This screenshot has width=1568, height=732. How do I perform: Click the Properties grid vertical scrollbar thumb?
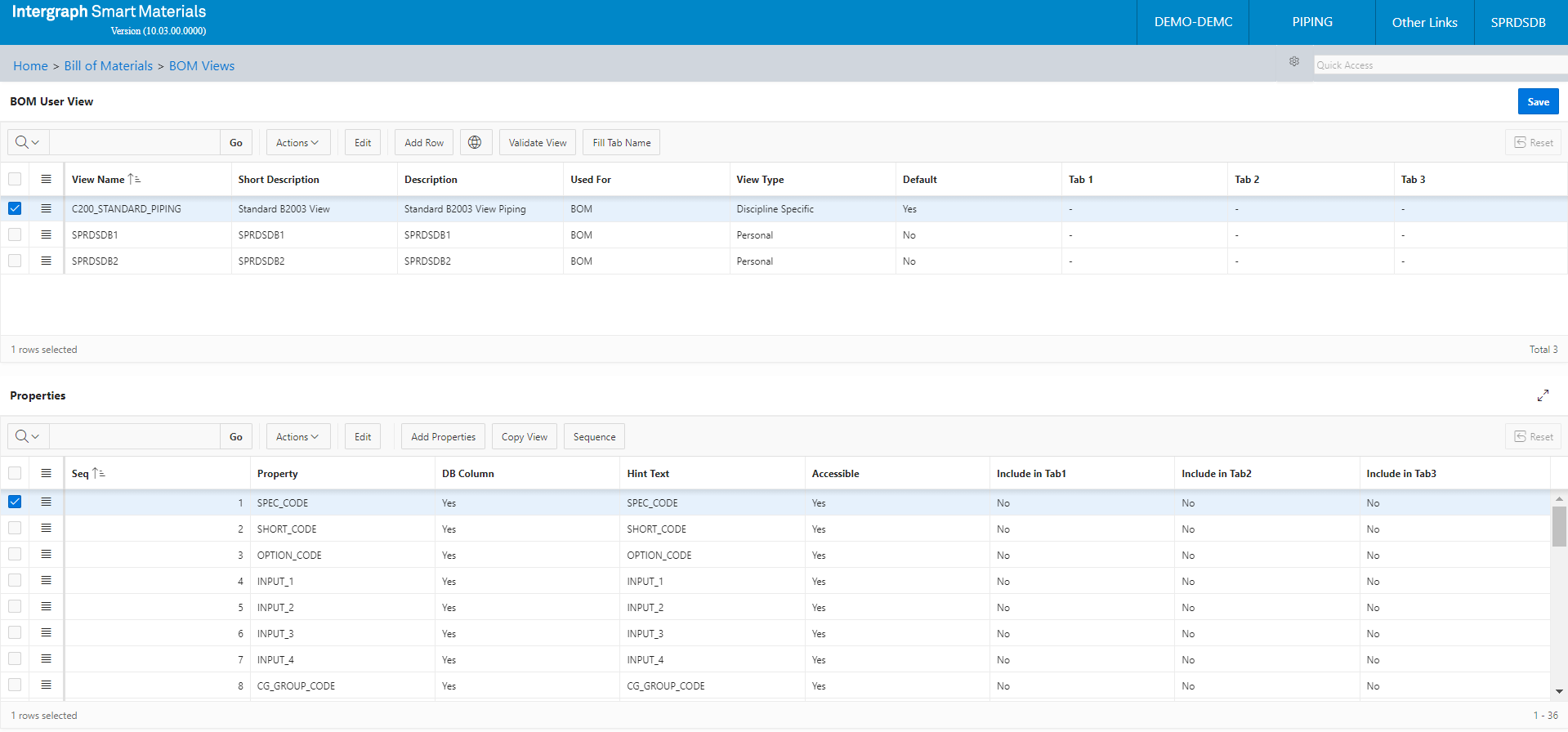pyautogui.click(x=1559, y=526)
